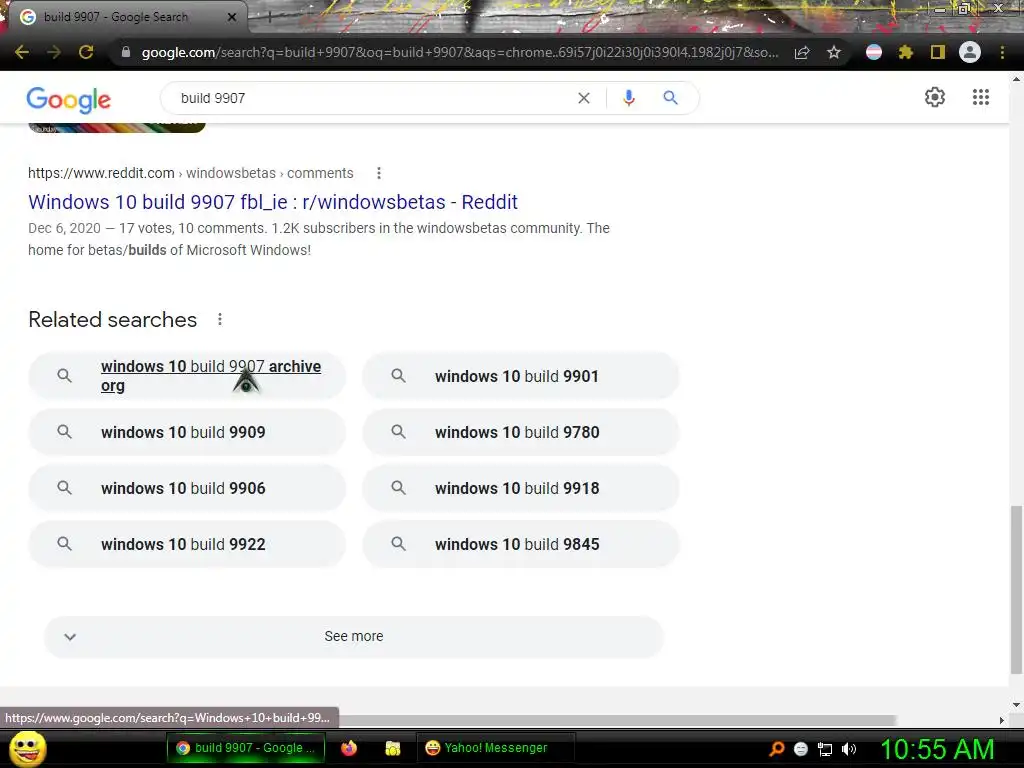
Task: Click the reddit.com breadcrumb URL
Action: [101, 173]
